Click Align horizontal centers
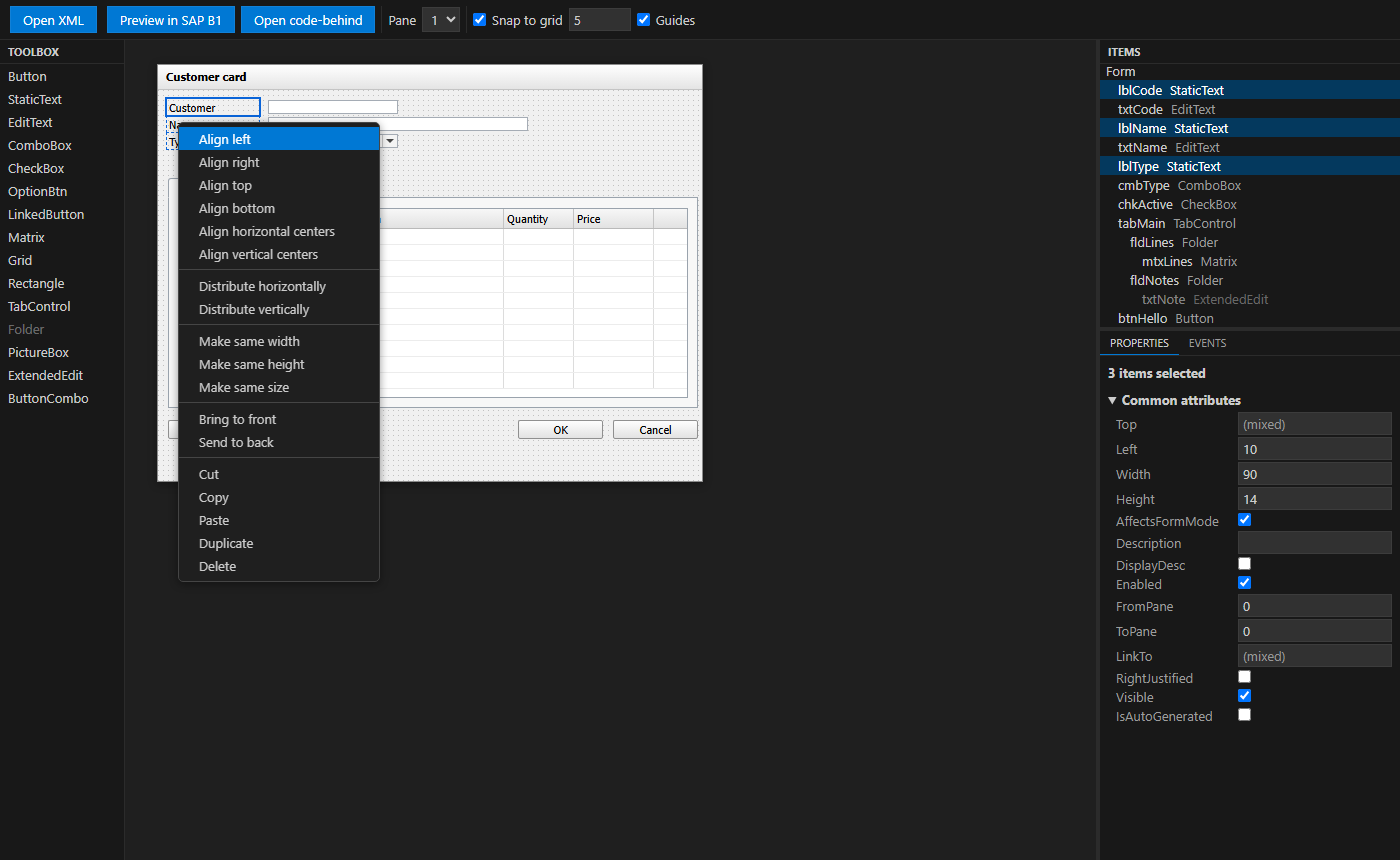 point(279,232)
